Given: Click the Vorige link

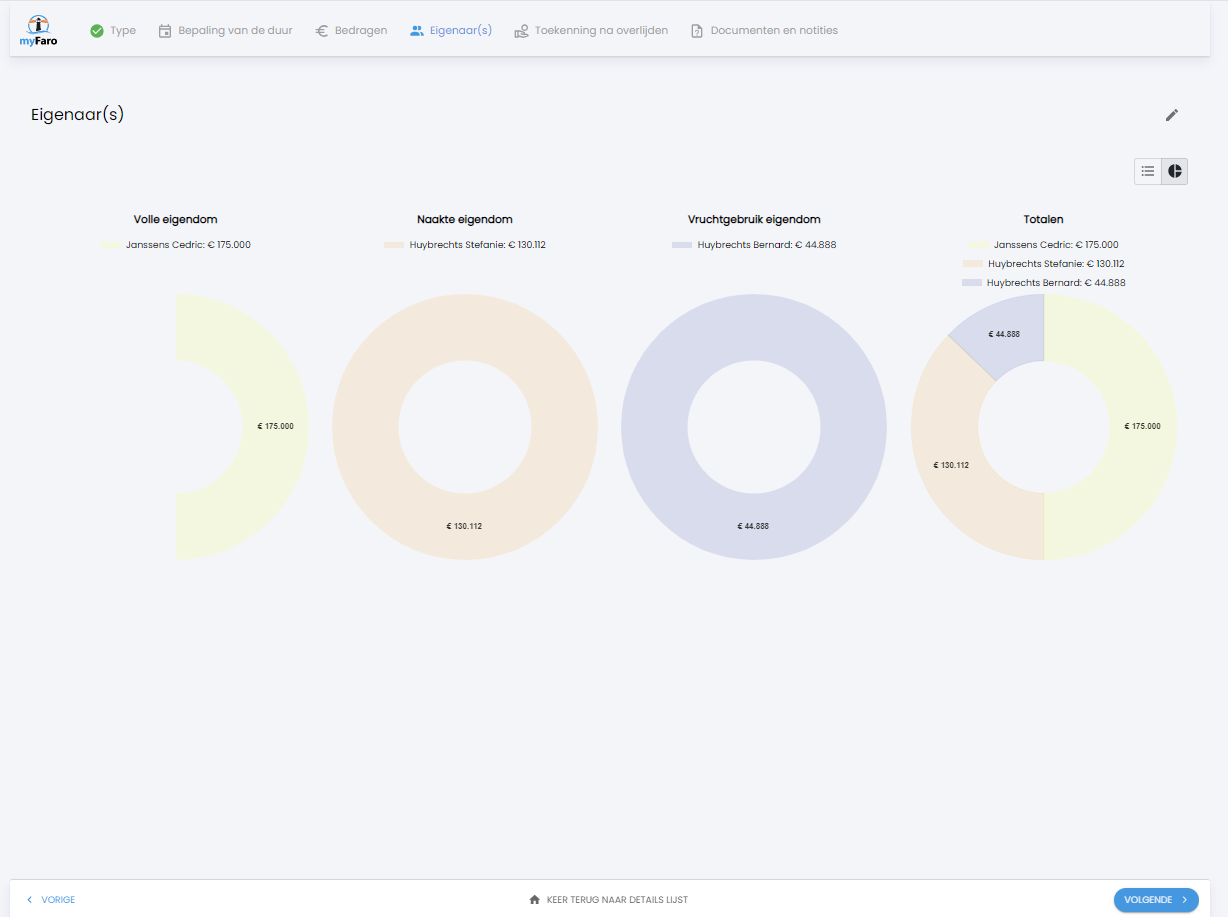Looking at the screenshot, I should (50, 900).
